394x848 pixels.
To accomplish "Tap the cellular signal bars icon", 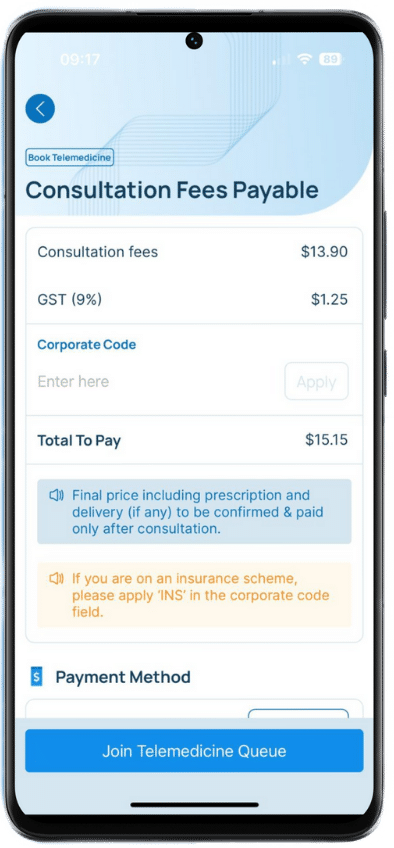I will (281, 59).
